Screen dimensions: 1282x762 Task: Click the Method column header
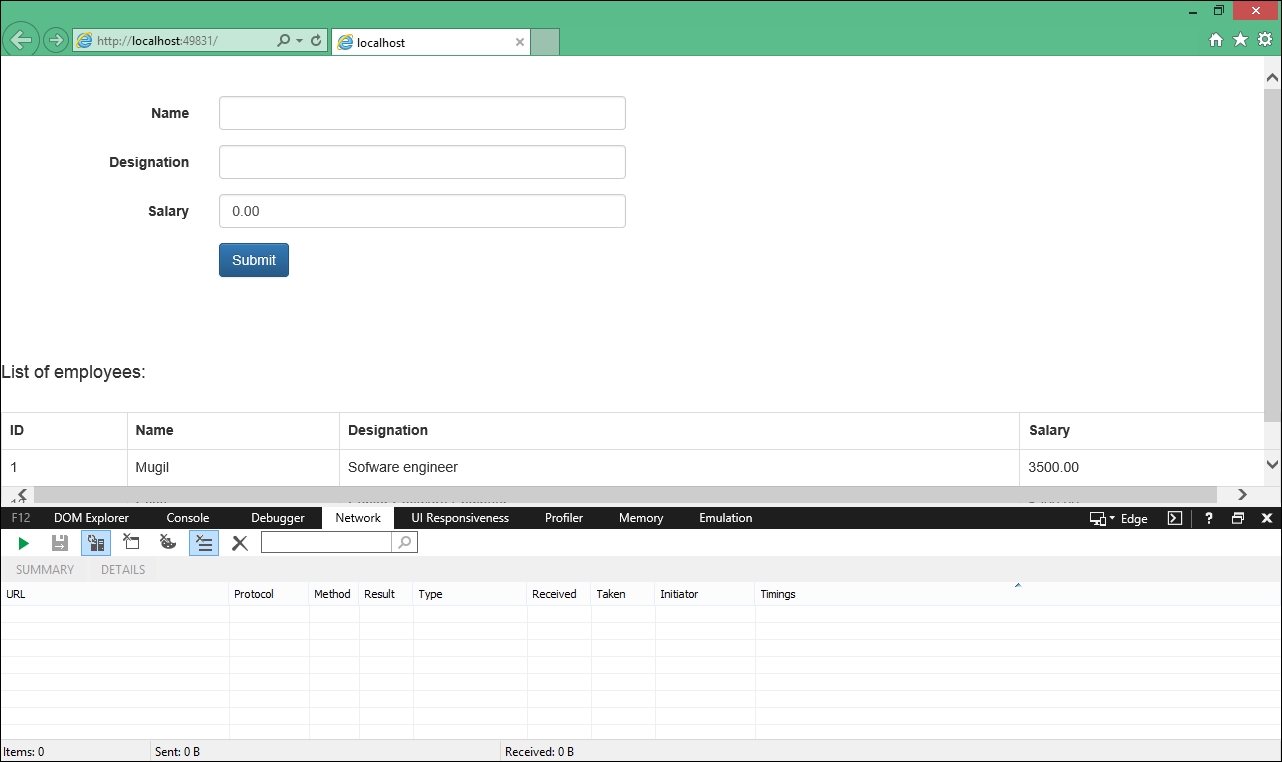point(334,594)
